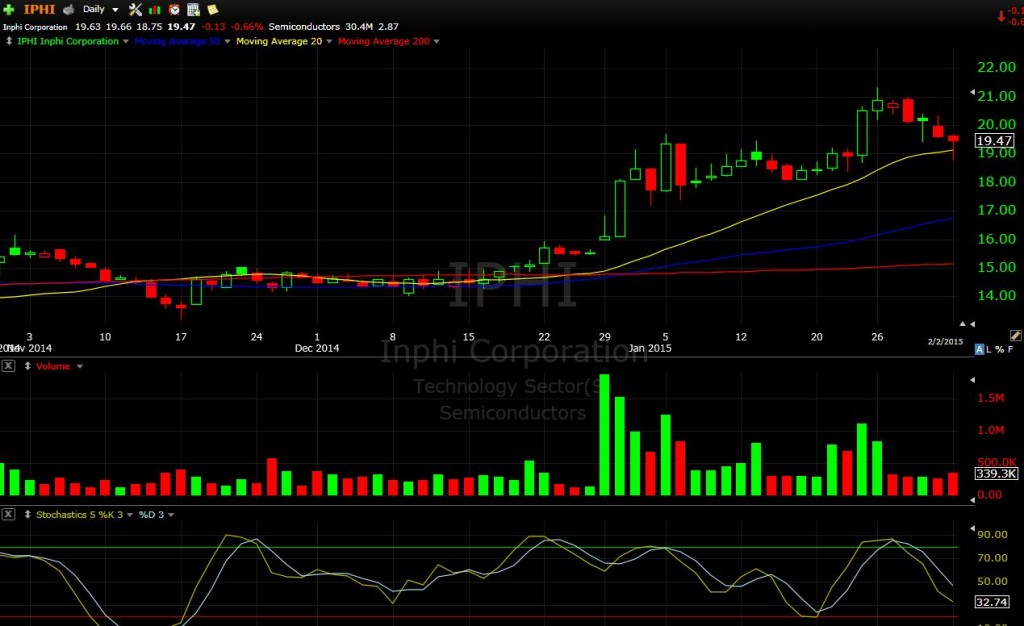Click the 1.5M volume axis label
Viewport: 1024px width, 626px height.
coord(991,398)
